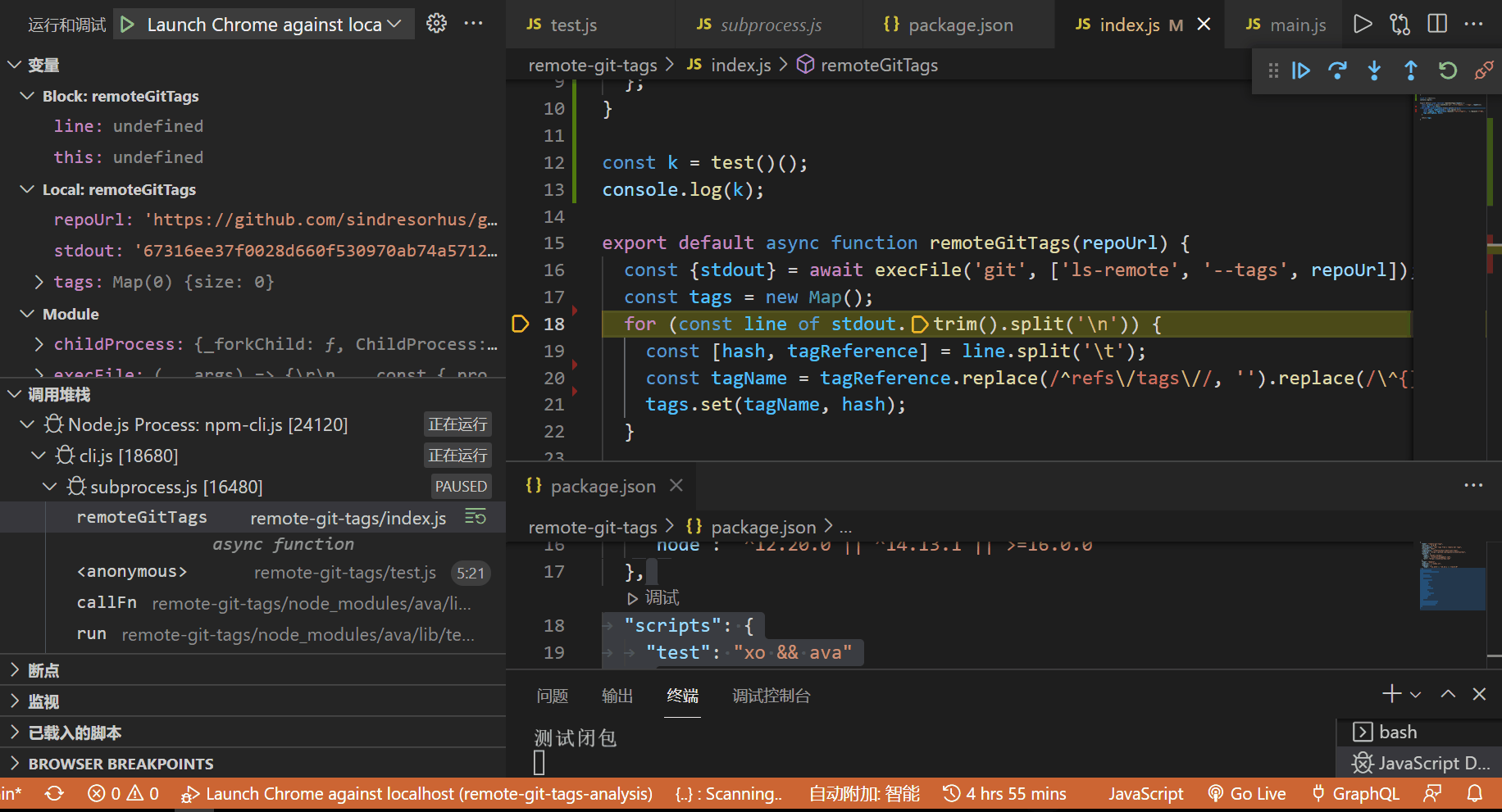Open Run and Debug view more actions
The height and width of the screenshot is (812, 1502).
474,24
